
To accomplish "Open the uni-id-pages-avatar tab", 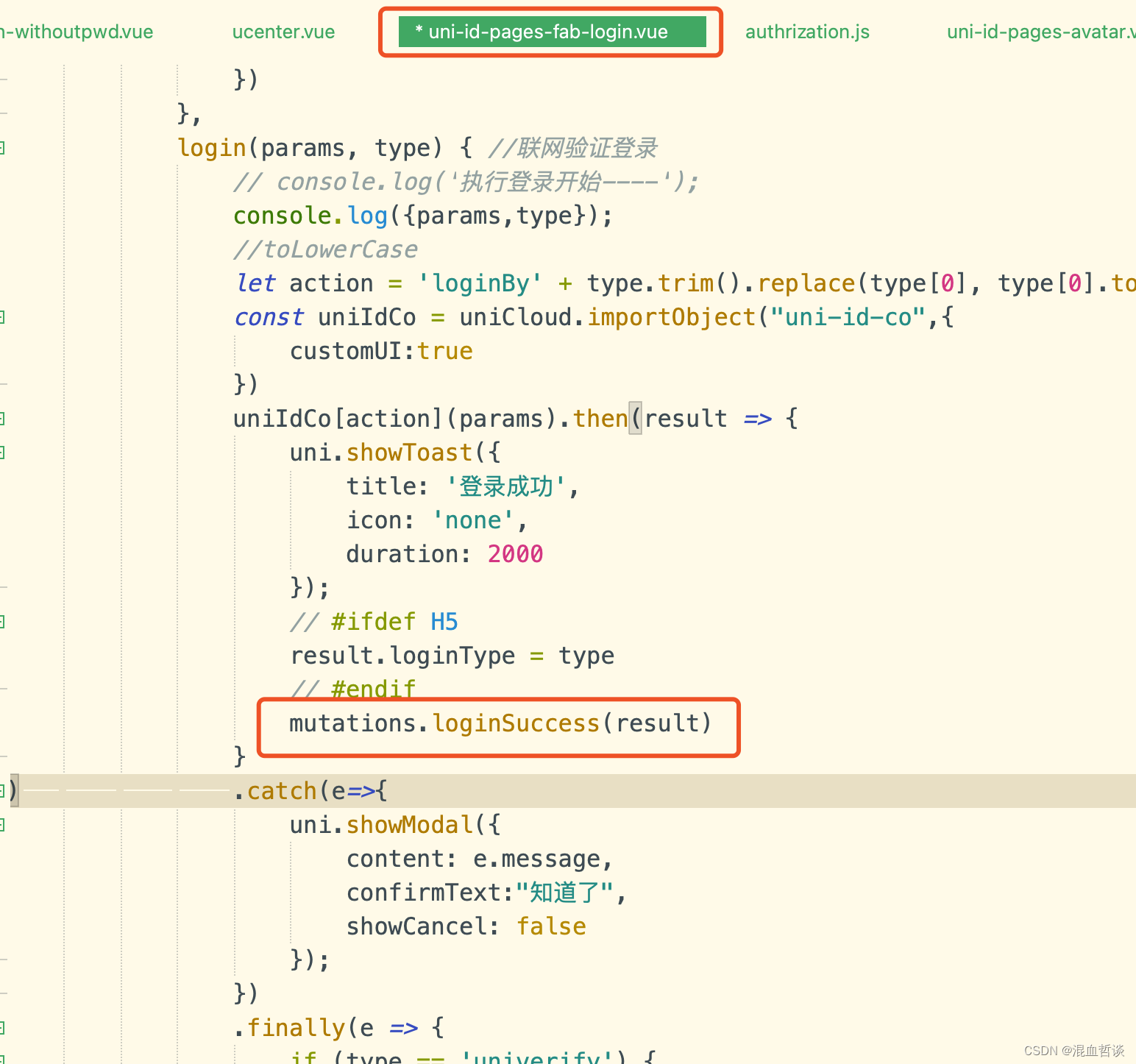I will 1041,32.
